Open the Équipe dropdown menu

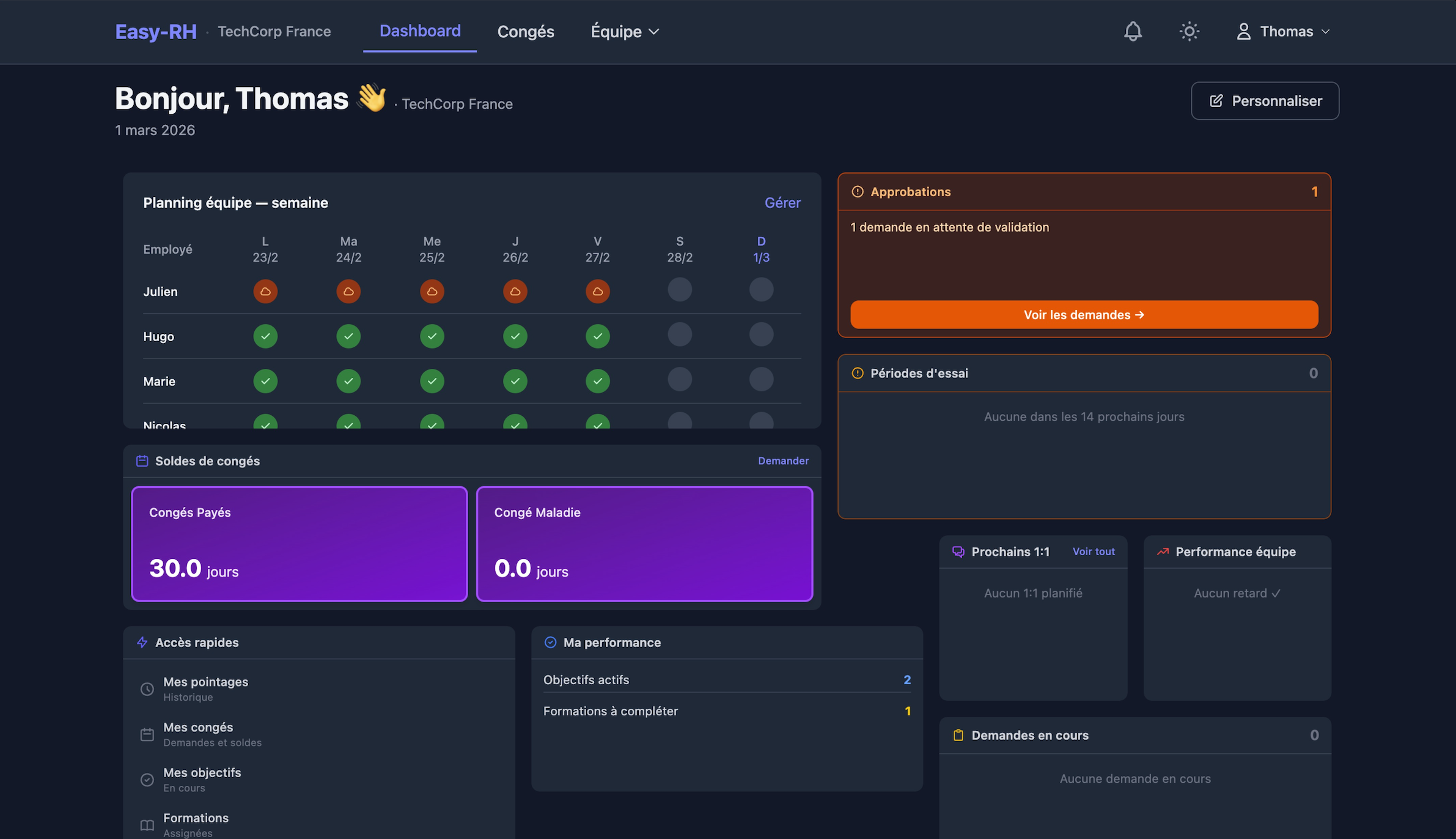coord(623,31)
